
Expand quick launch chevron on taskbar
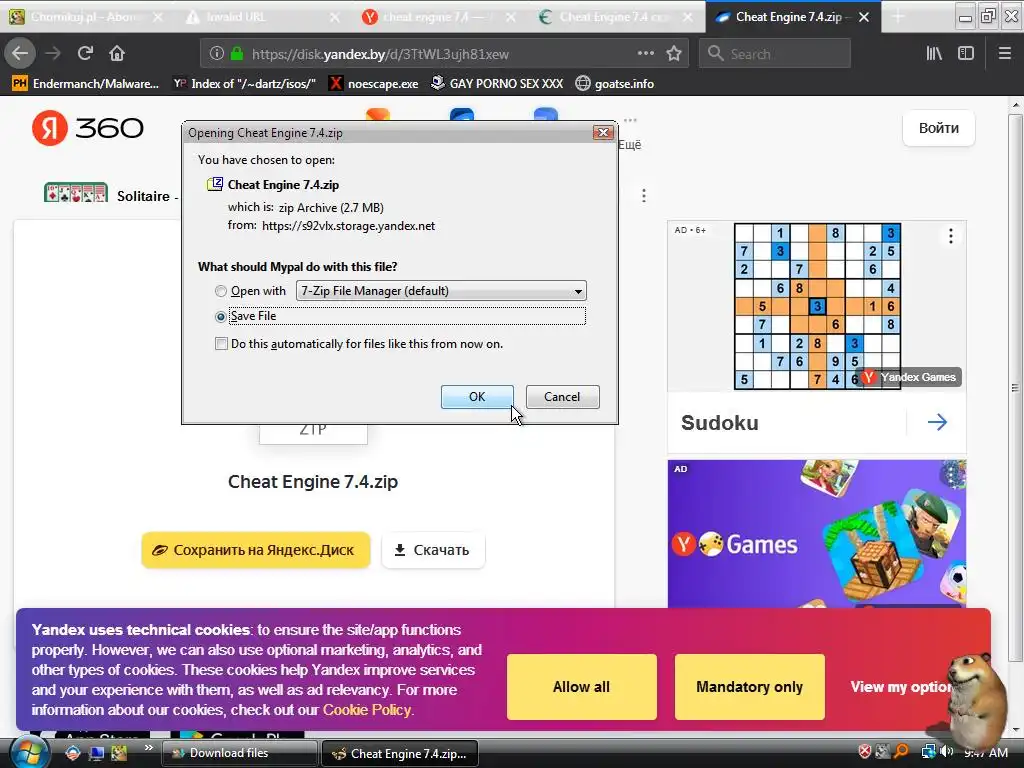149,748
